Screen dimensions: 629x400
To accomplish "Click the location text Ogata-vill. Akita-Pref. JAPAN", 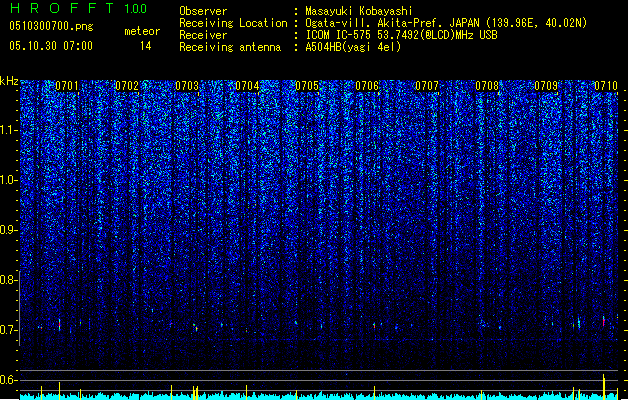I will (393, 23).
